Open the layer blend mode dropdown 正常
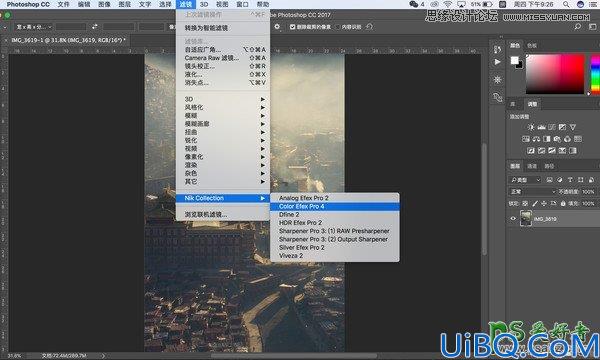 [532, 191]
